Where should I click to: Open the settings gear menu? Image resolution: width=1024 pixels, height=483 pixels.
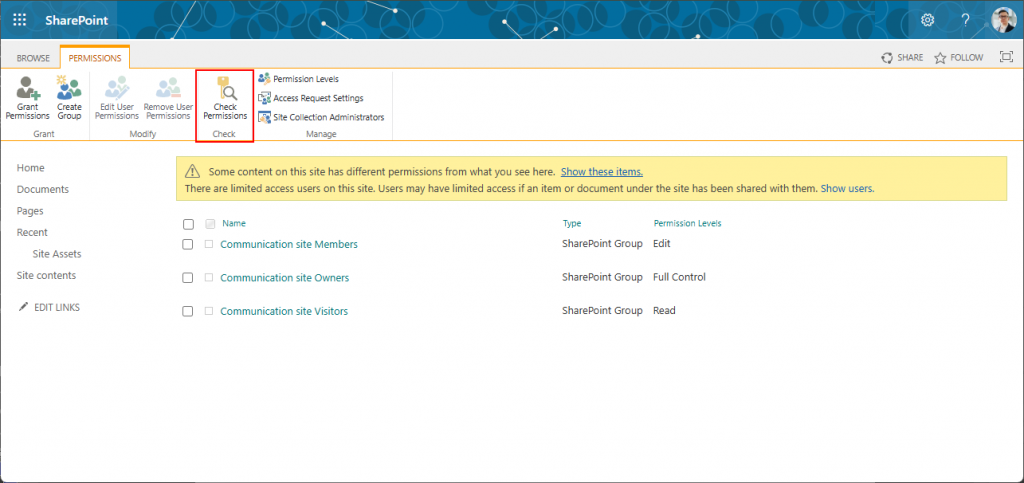927,20
